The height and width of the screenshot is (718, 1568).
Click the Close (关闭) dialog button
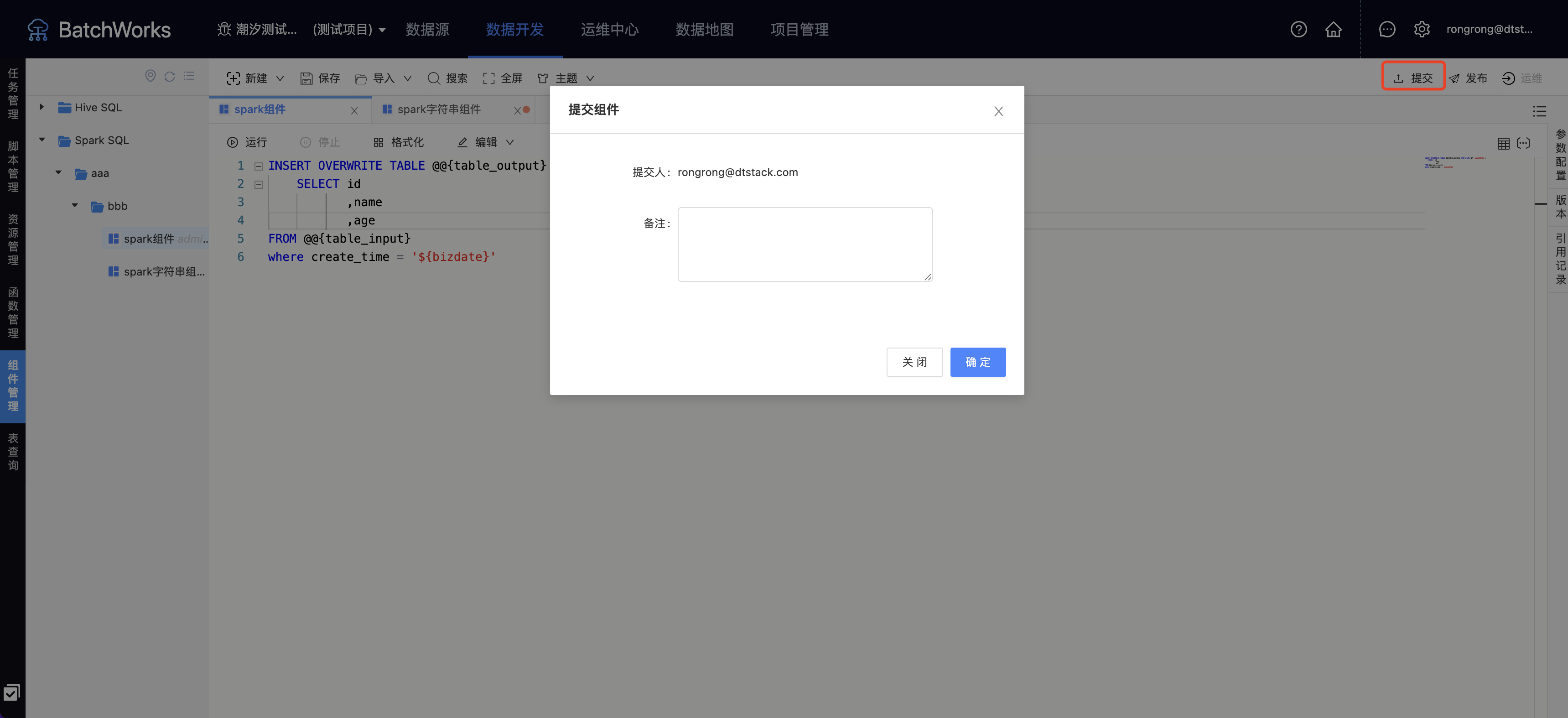pos(914,362)
